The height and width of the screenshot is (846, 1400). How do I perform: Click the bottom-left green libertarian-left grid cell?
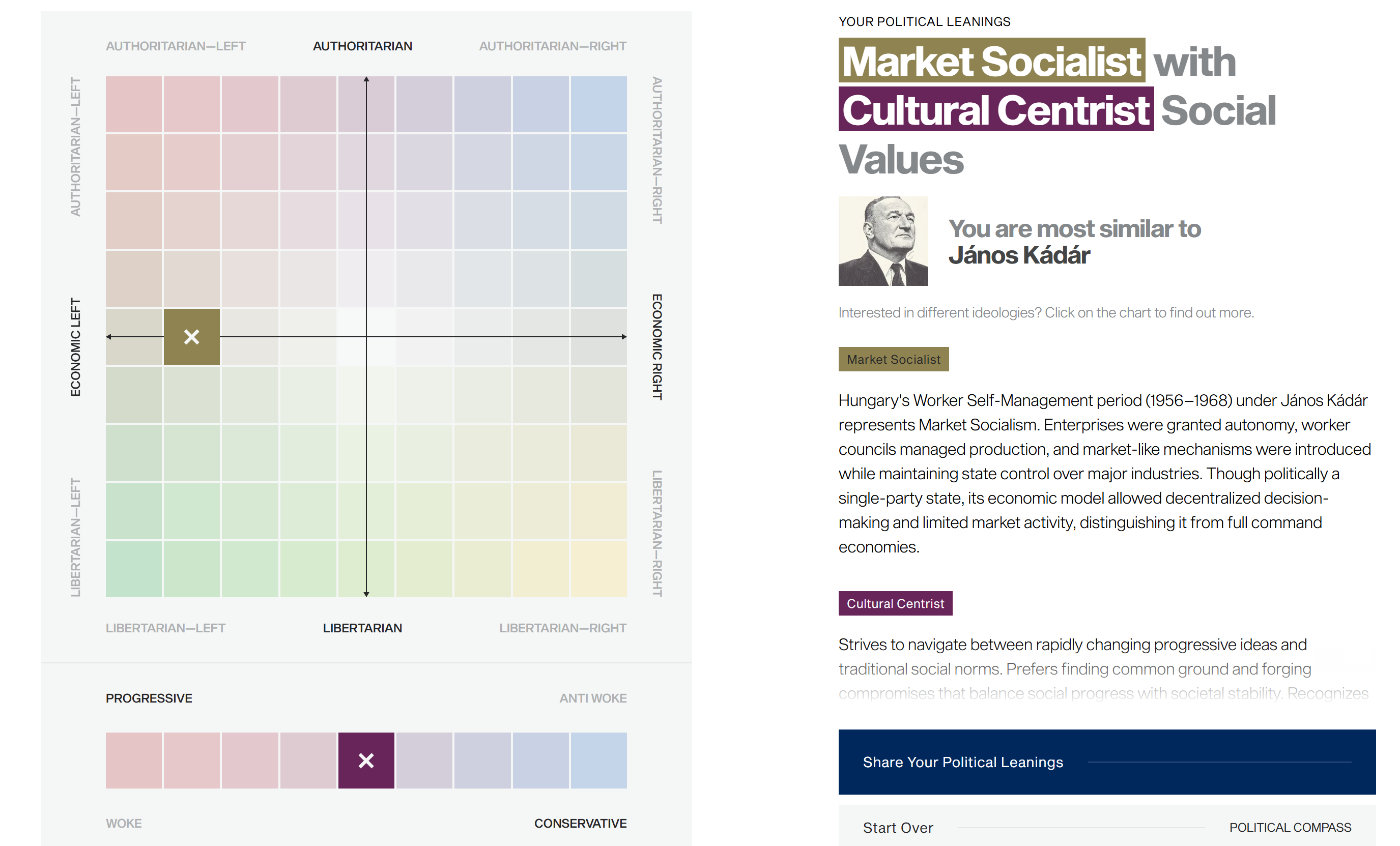coord(133,569)
